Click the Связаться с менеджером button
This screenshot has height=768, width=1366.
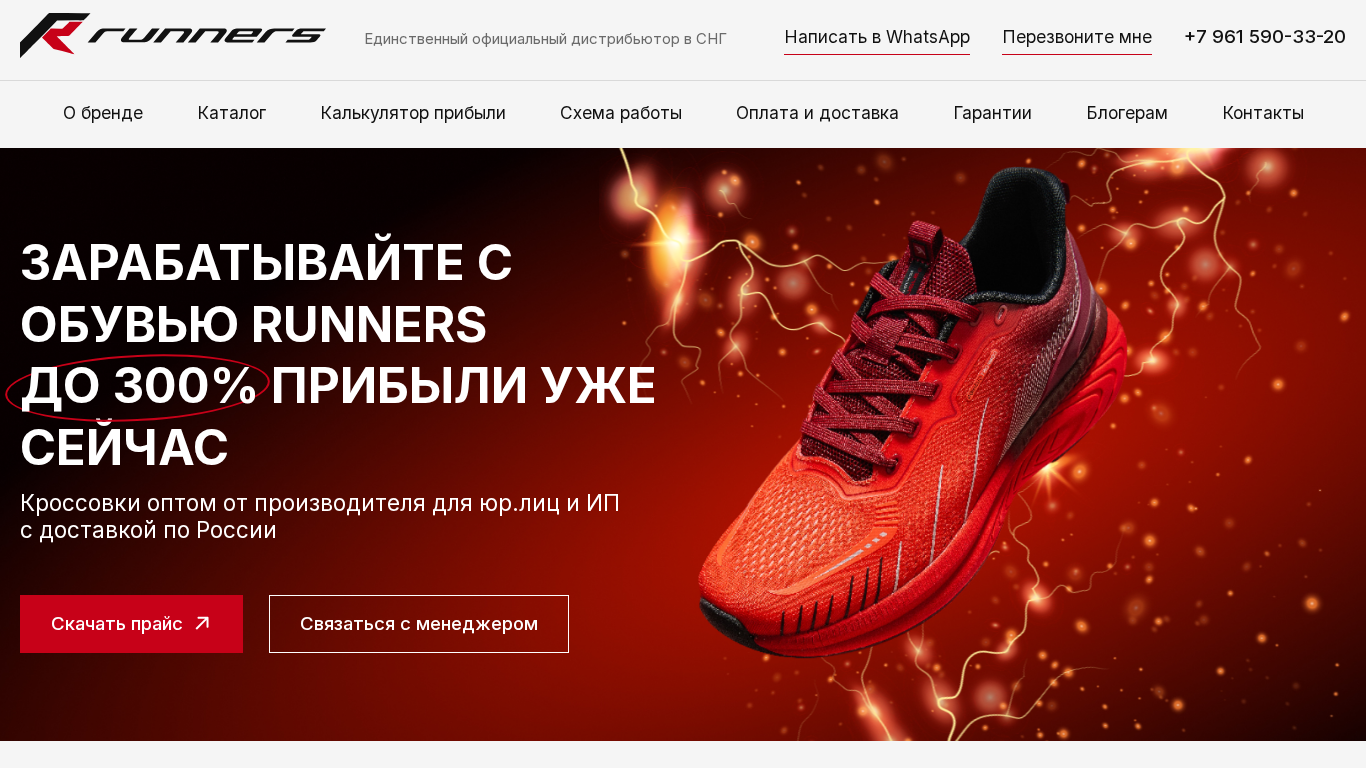(419, 624)
